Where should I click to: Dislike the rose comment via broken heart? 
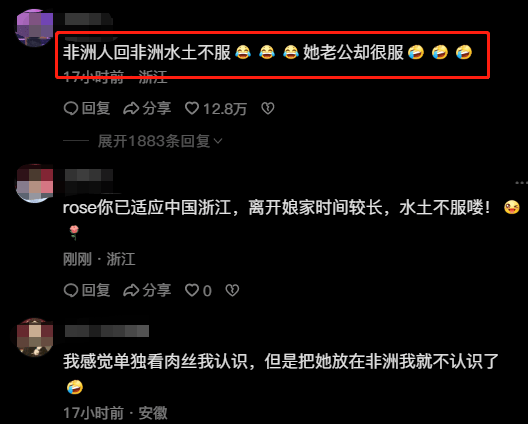click(232, 290)
